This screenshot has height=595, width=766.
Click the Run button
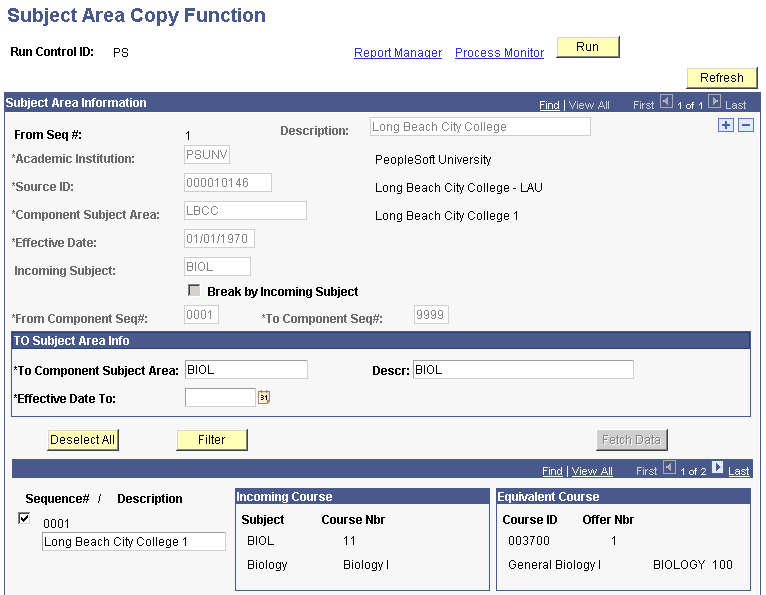click(588, 47)
